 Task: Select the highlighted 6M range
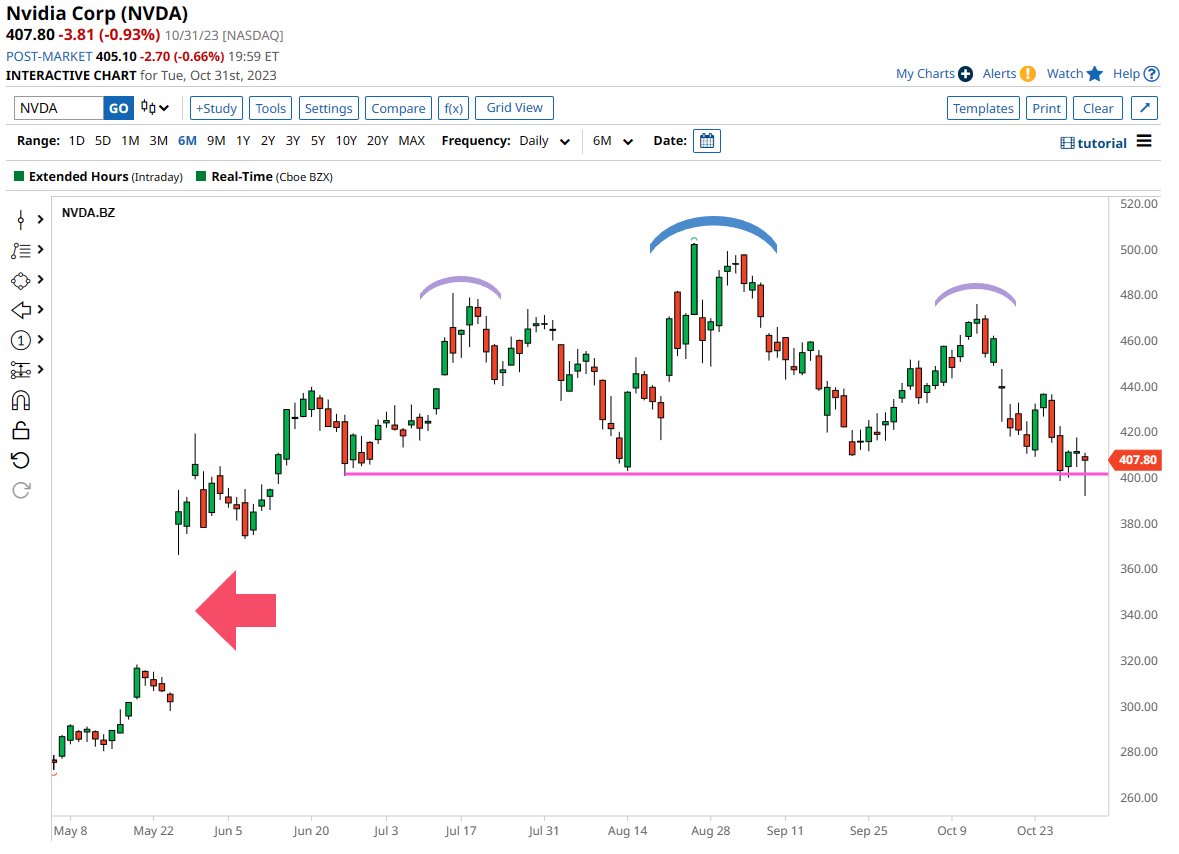[x=187, y=141]
